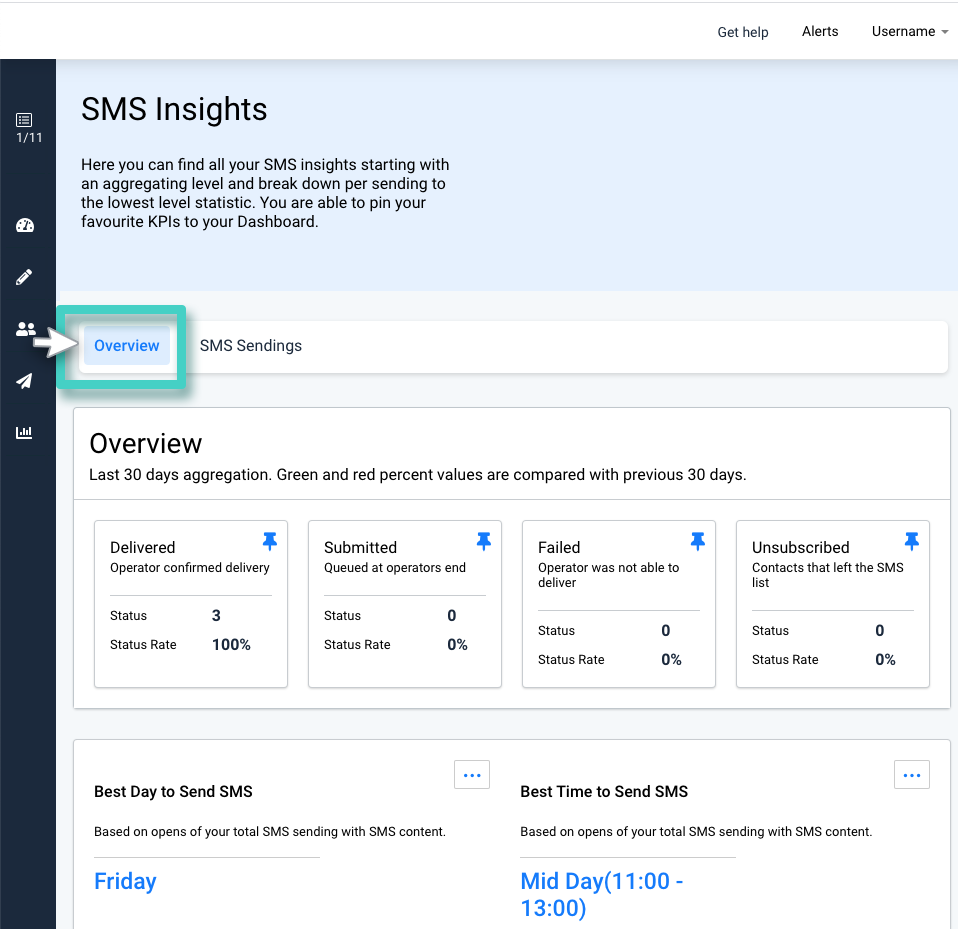Open the options menu for Best Time to Send SMS

coord(912,774)
